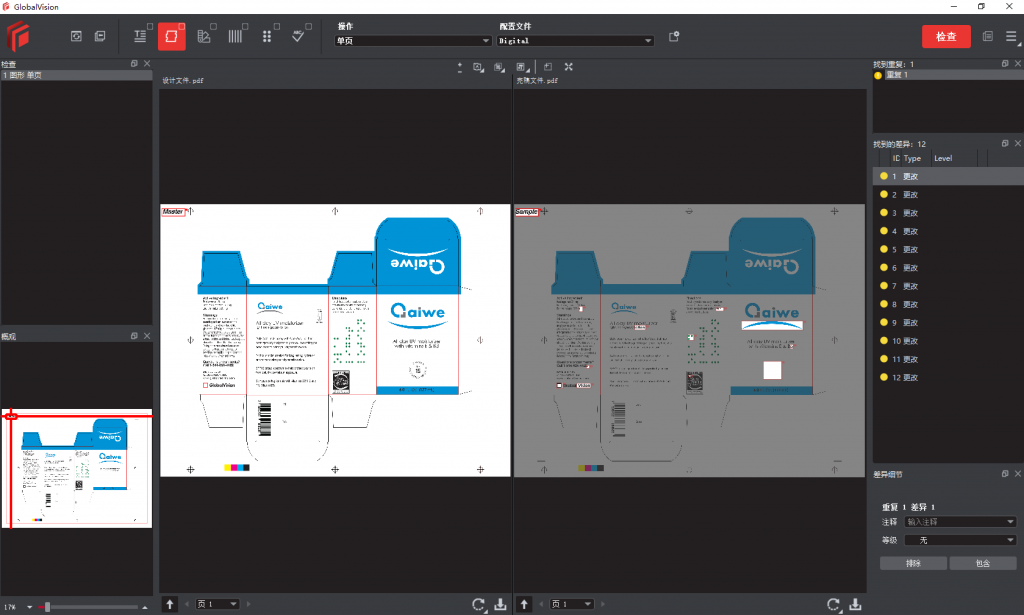1024x615 pixels.
Task: Select the red graphics inspection mode icon
Action: (x=171, y=37)
